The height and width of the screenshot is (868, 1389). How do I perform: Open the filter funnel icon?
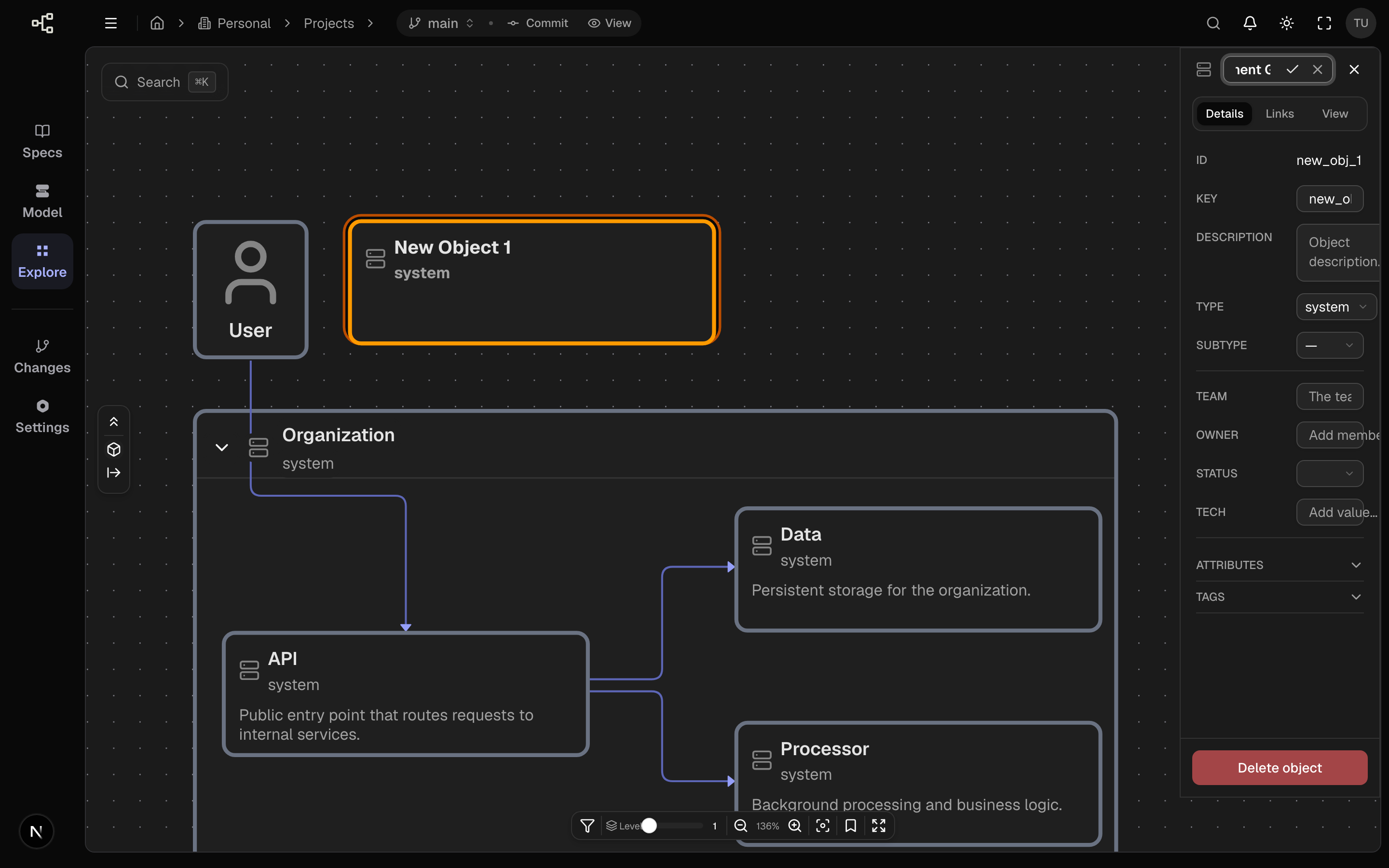point(587,826)
